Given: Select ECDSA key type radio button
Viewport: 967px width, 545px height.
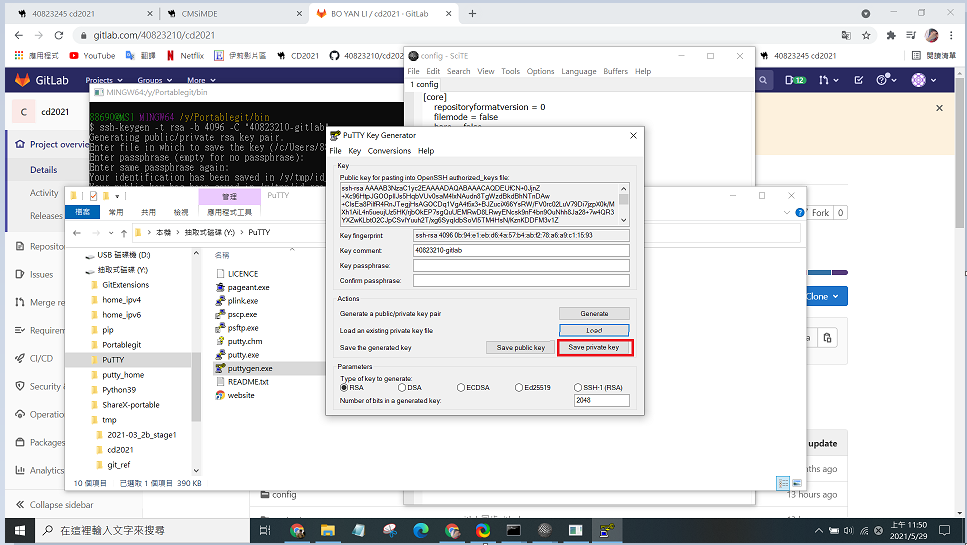Looking at the screenshot, I should [x=461, y=388].
